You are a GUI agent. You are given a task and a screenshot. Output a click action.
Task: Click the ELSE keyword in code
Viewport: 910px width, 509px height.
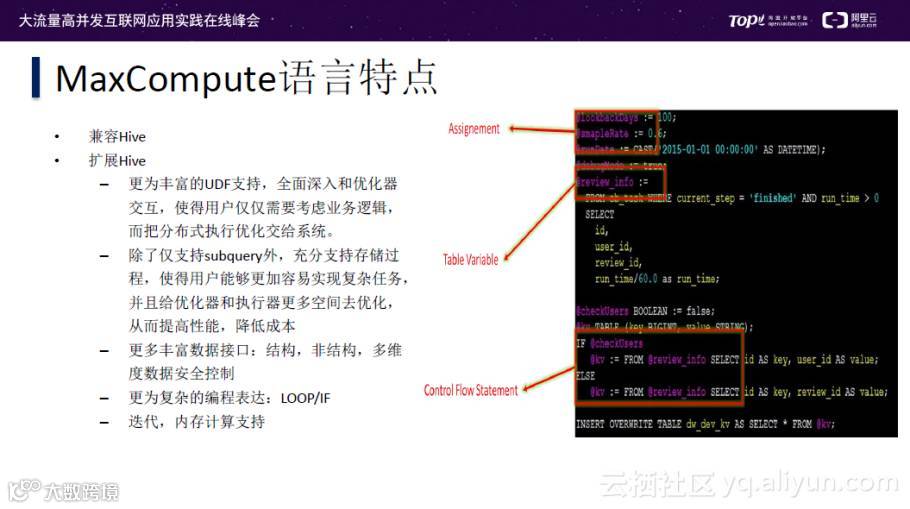click(586, 376)
